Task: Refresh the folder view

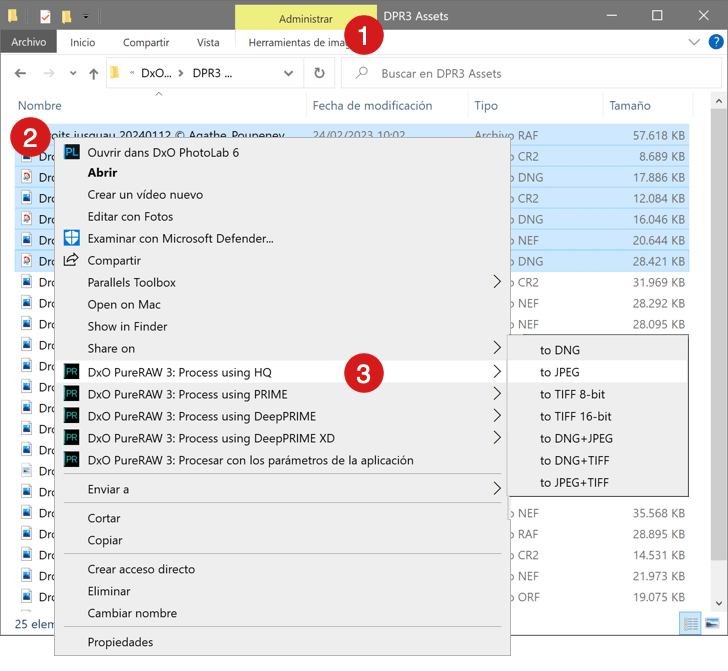Action: 319,73
